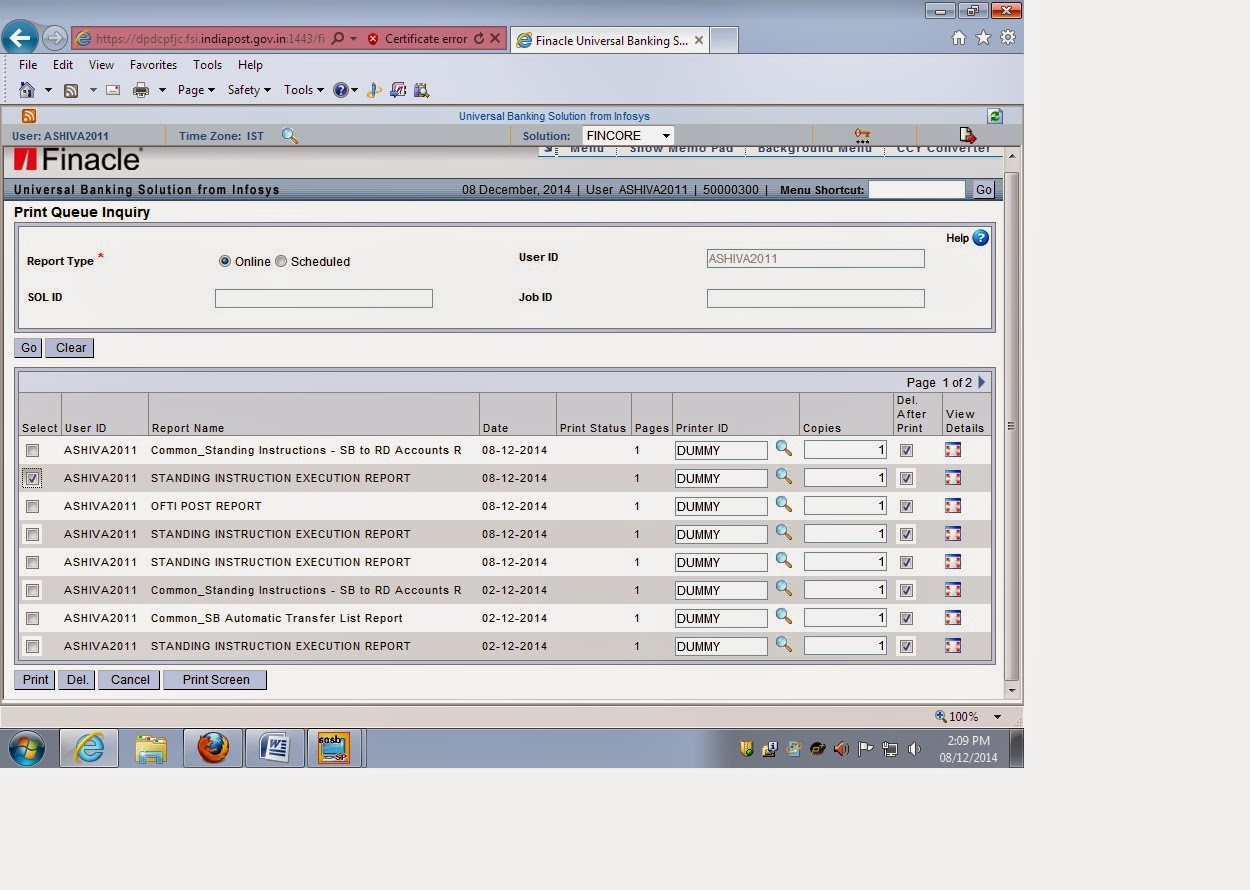
Task: Open the Safety dropdown menu
Action: (247, 89)
